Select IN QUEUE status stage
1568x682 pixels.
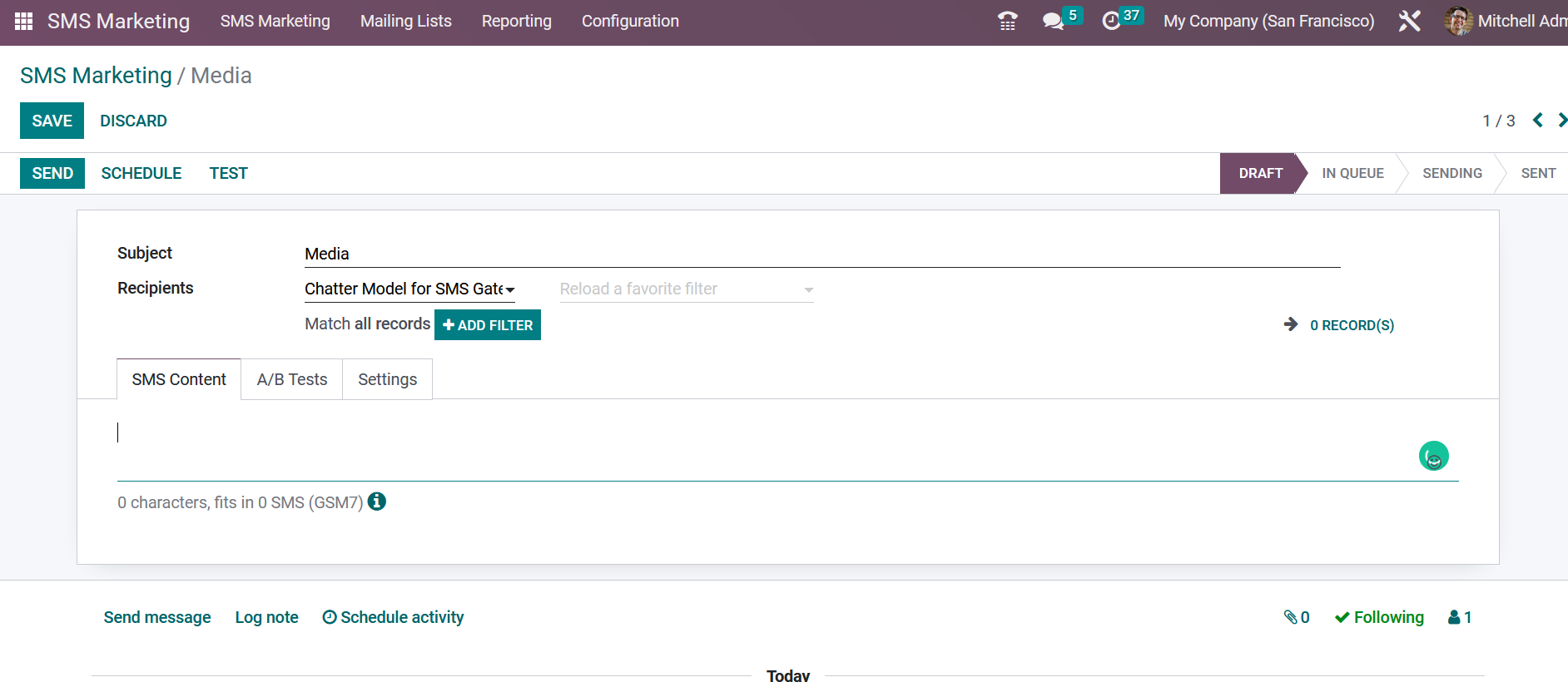tap(1352, 173)
